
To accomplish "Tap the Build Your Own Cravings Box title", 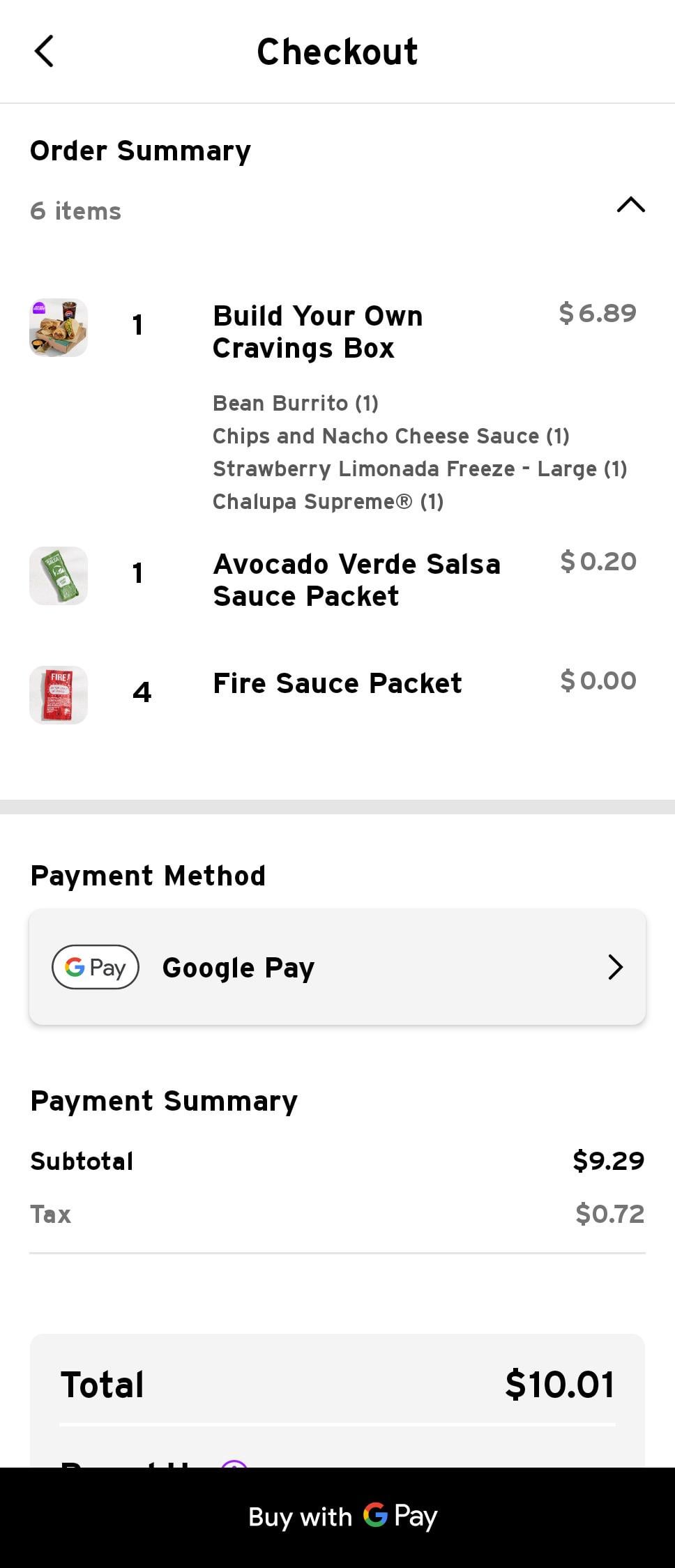I will click(317, 332).
